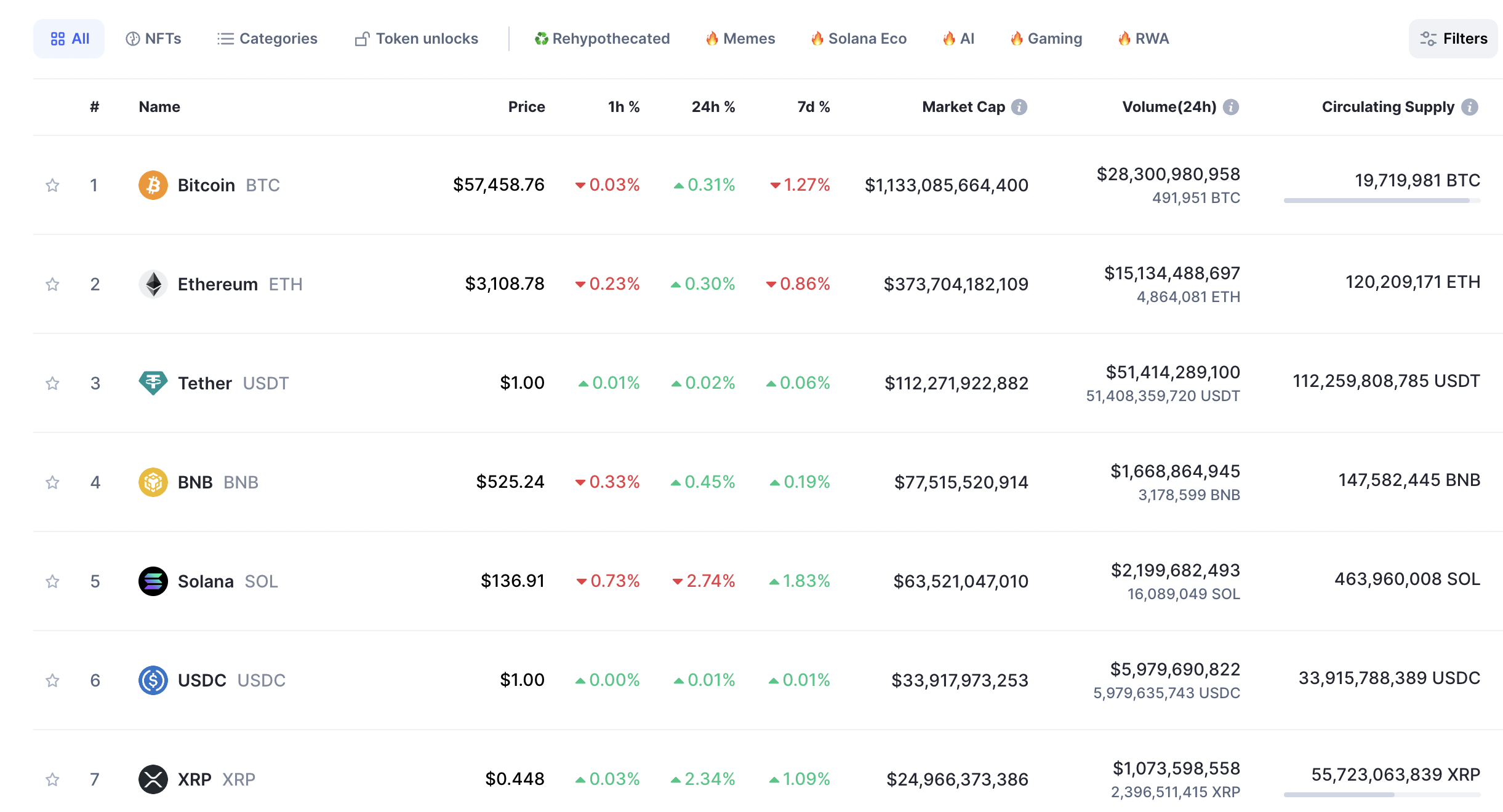Select the Memes category
Image resolution: width=1503 pixels, height=812 pixels.
(x=740, y=39)
